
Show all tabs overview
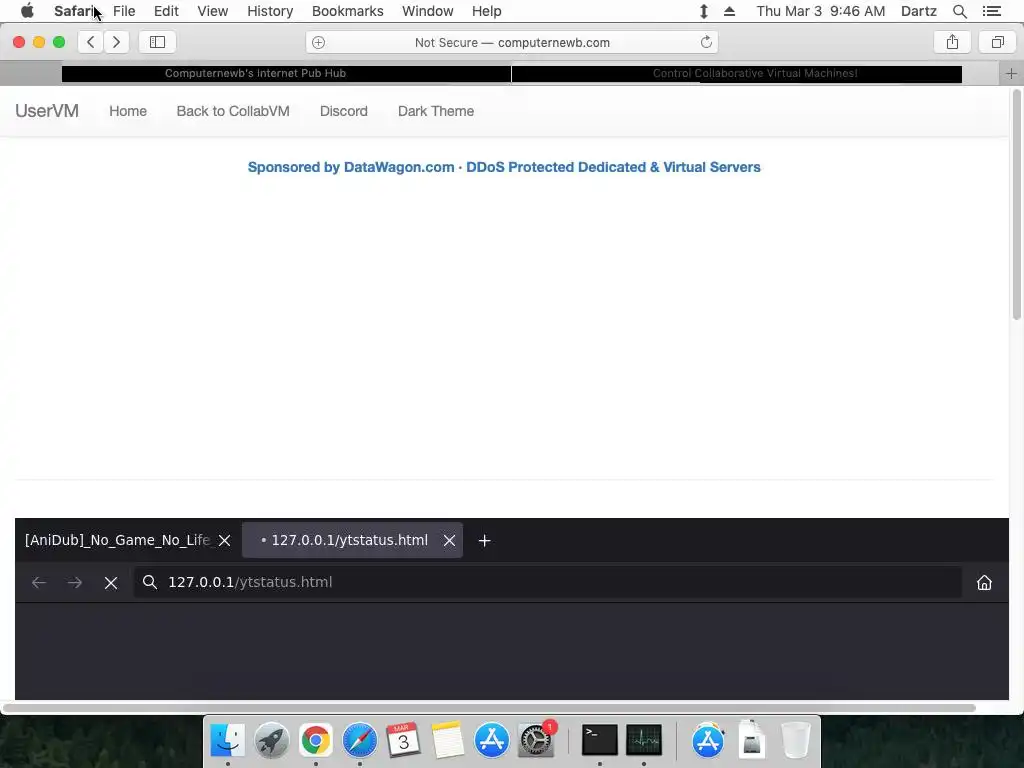(x=997, y=42)
